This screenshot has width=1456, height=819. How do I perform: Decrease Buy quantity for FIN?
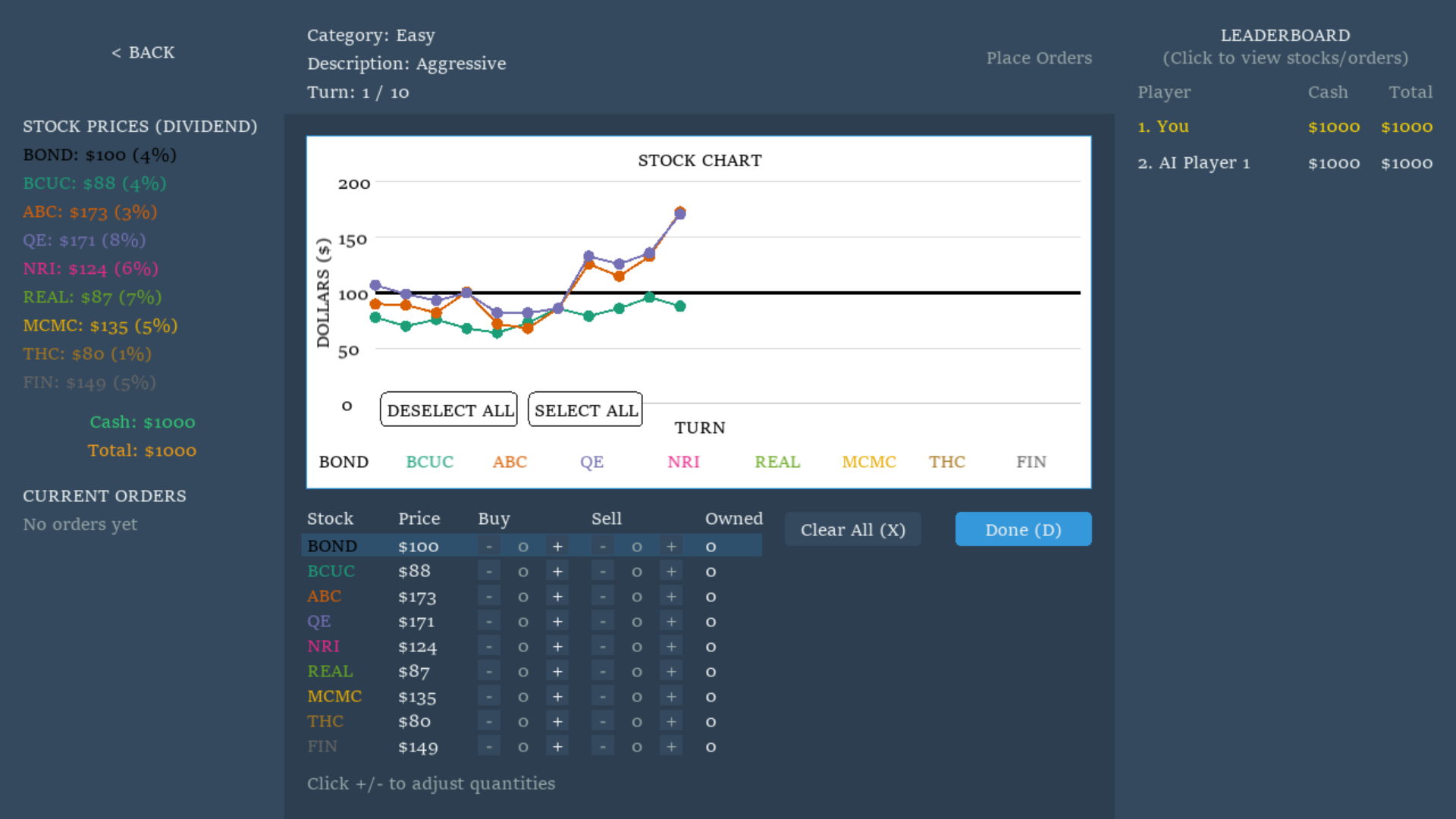(x=489, y=746)
